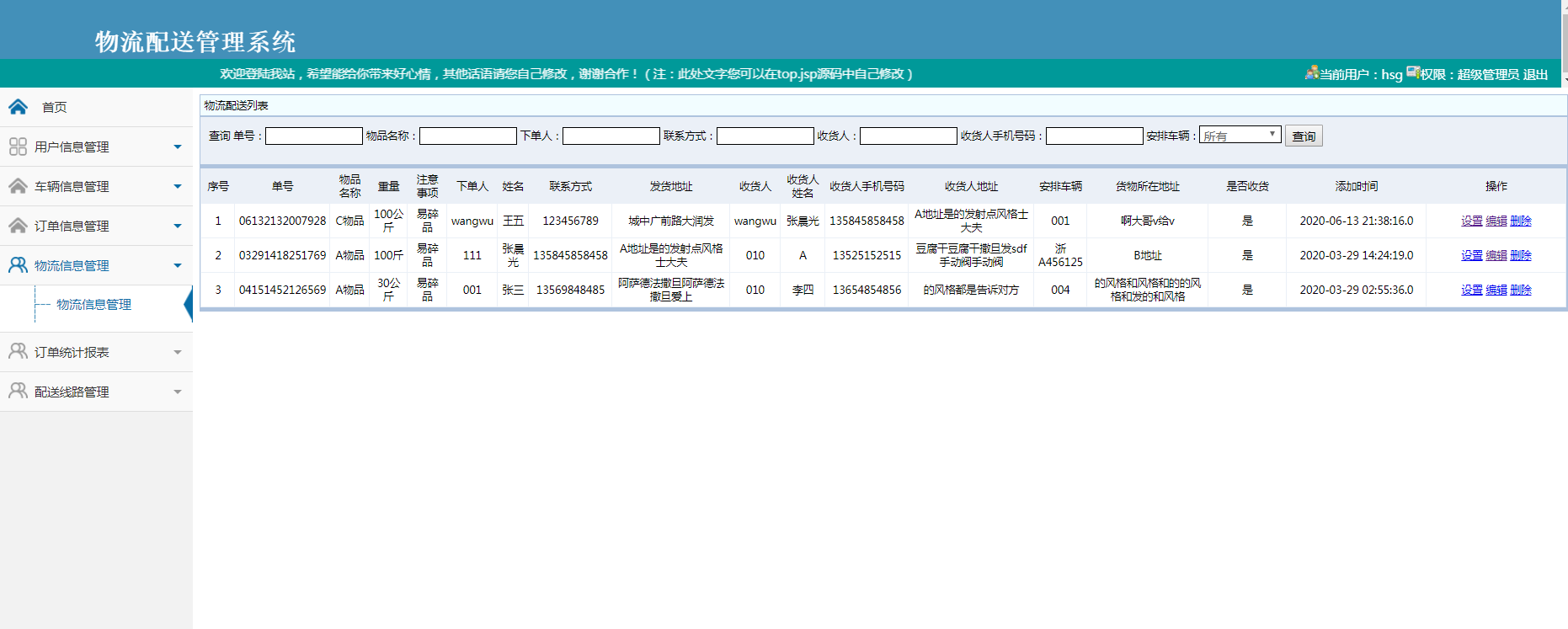
Task: Select the 物流信息管理 submenu tree item
Action: point(93,304)
